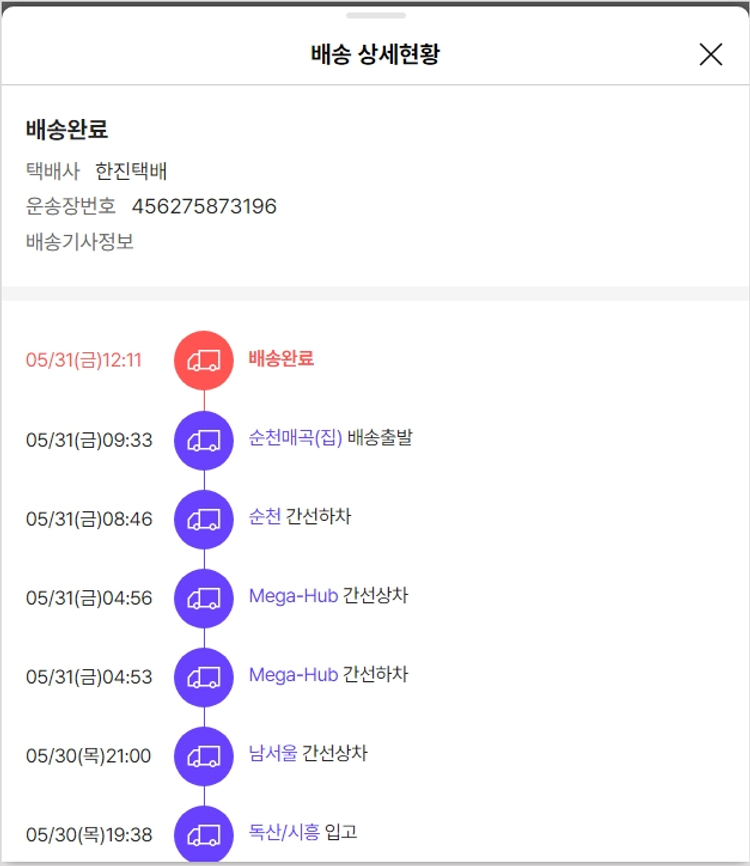
Task: Open the Mega-Hub link for 간선하차
Action: point(293,675)
